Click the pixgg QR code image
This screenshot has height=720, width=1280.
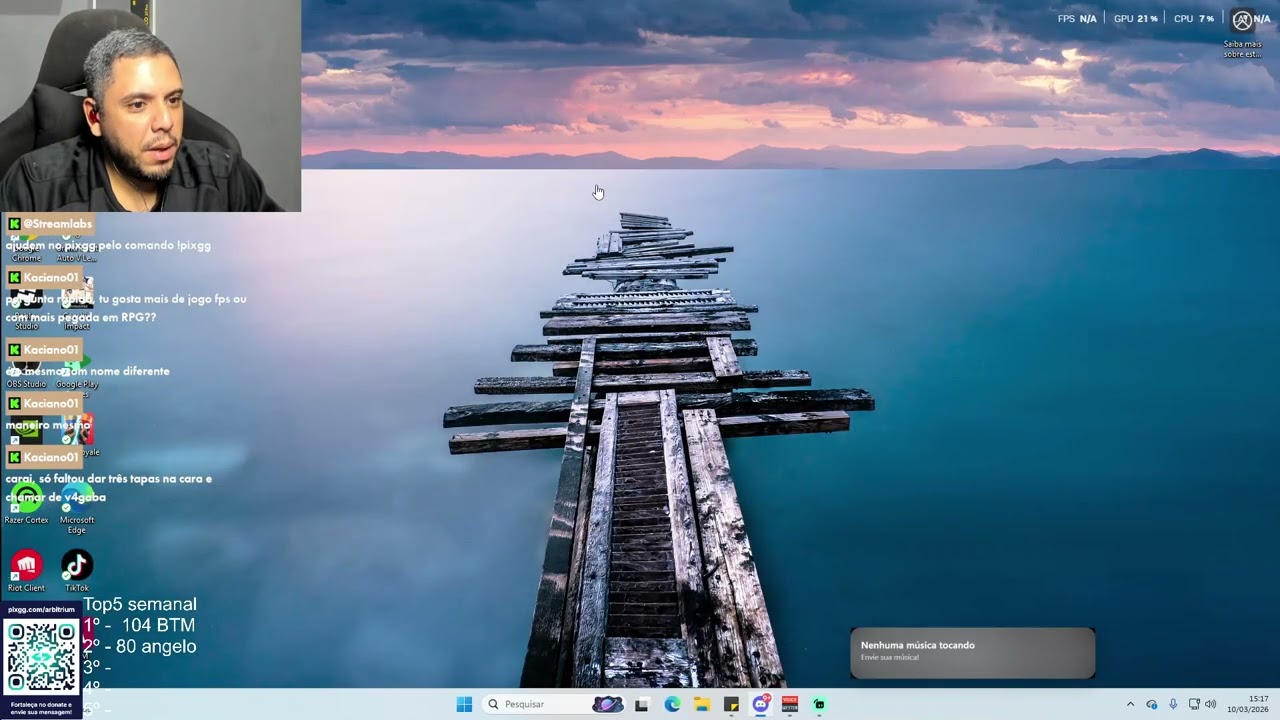point(41,657)
